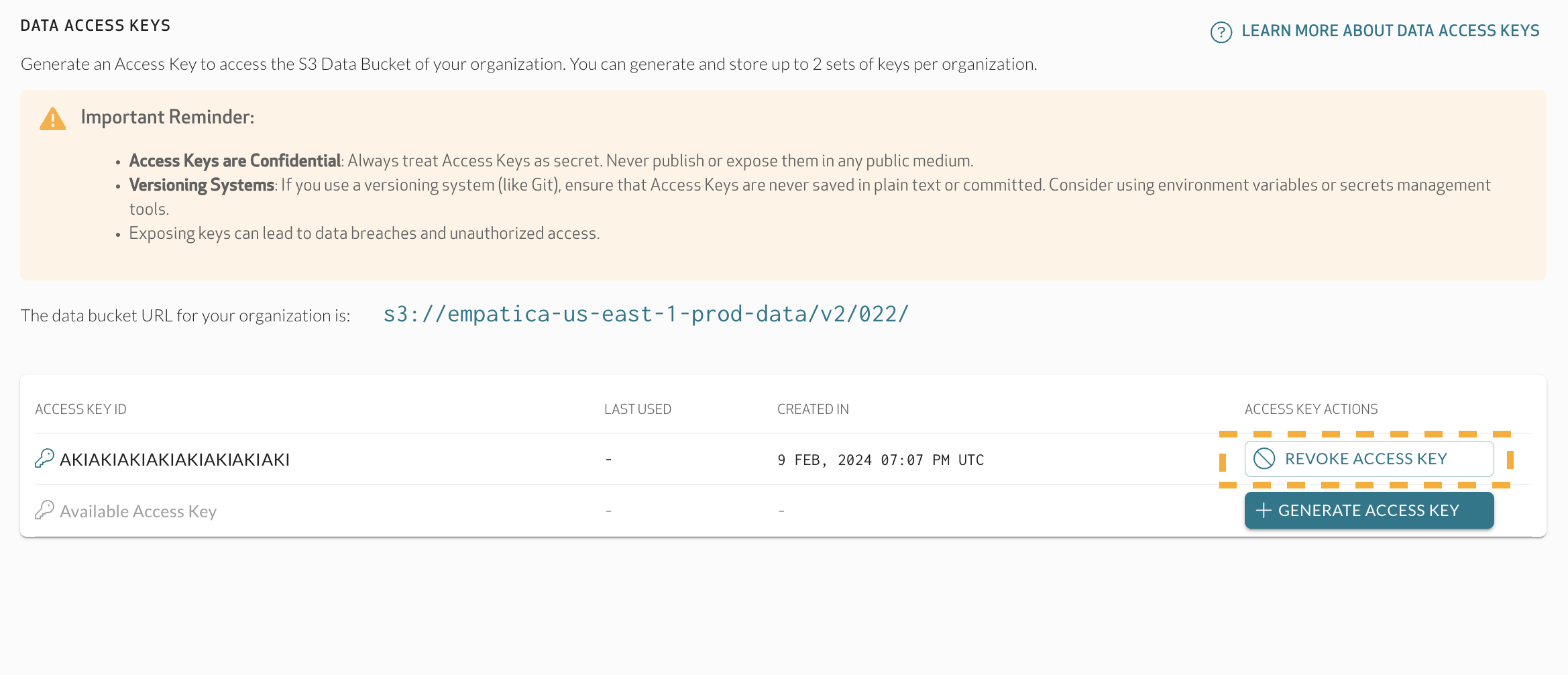1568x675 pixels.
Task: Click the key icon beside Available Access Key
Action: 44,510
